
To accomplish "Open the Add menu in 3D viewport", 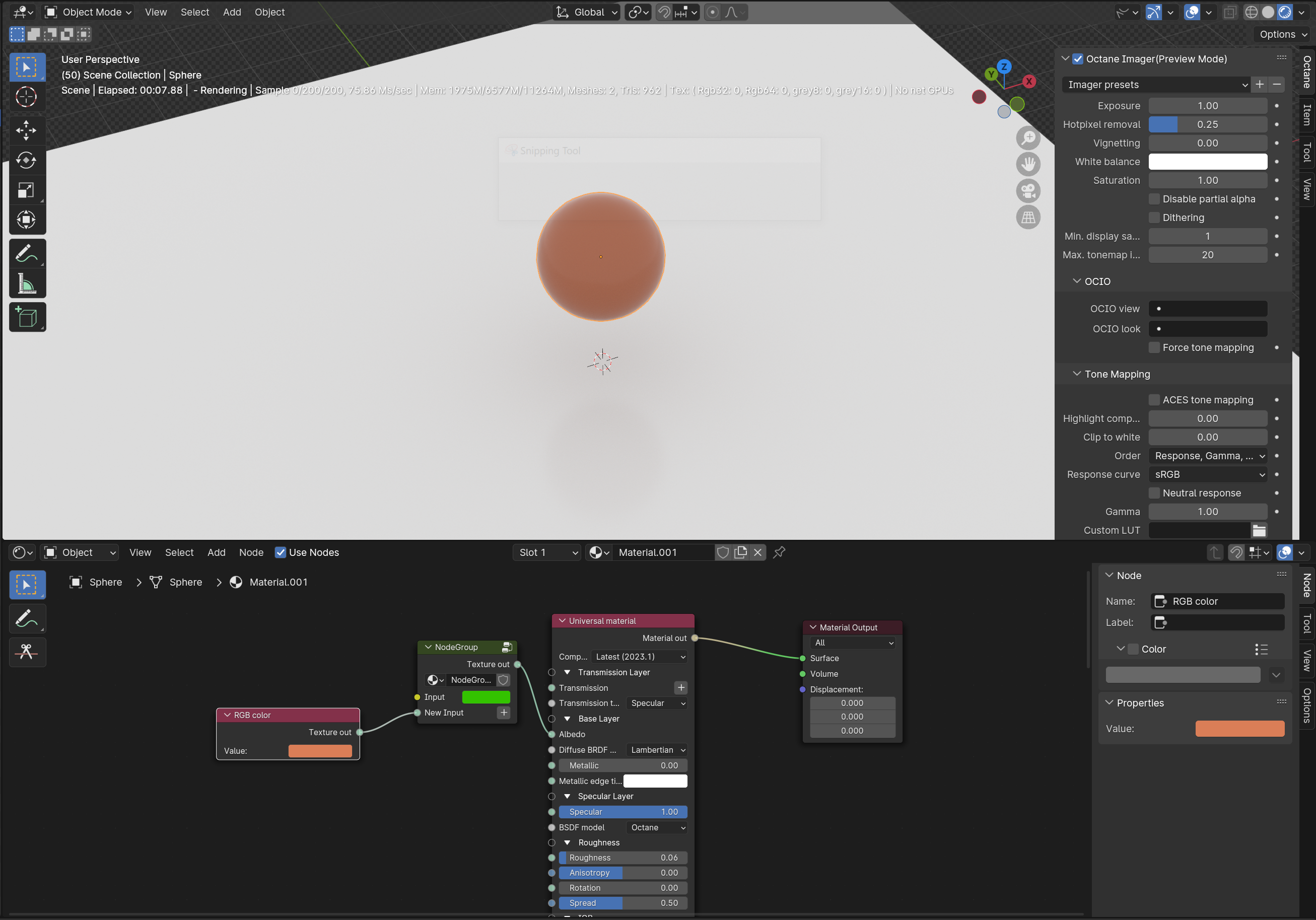I will 232,12.
